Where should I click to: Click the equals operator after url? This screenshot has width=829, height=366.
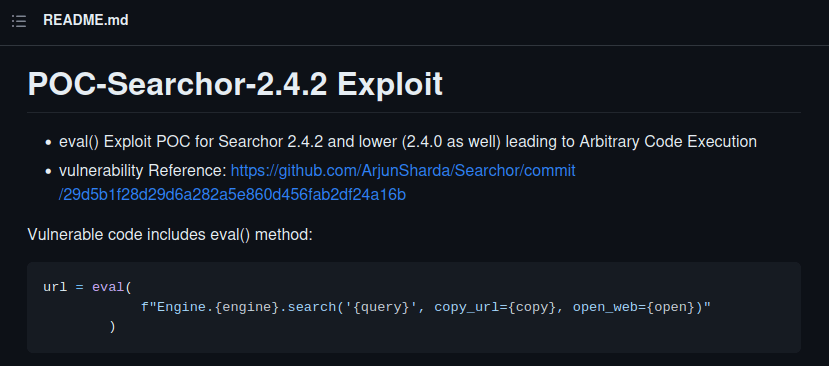pyautogui.click(x=79, y=287)
